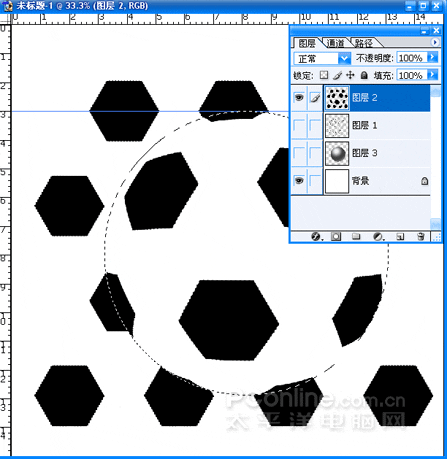Hide the 背景 layer using its eye icon
The height and width of the screenshot is (459, 447).
click(x=299, y=181)
